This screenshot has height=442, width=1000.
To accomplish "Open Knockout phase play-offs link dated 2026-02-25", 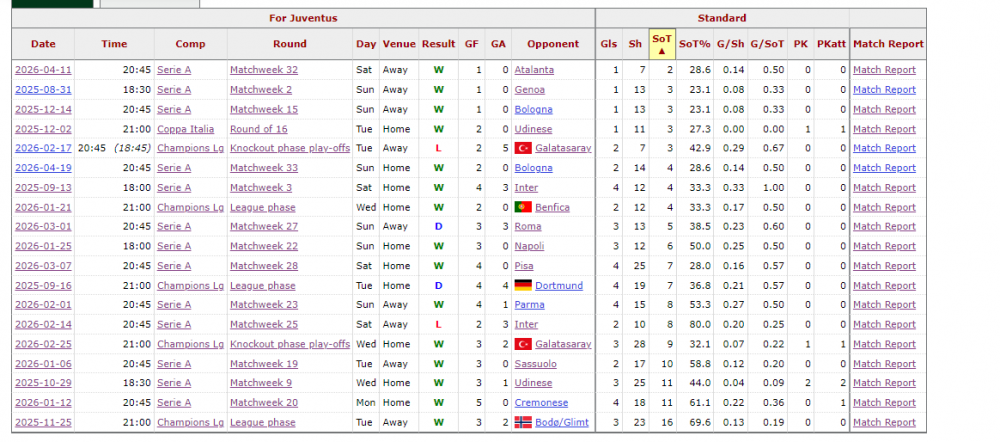I will 290,344.
